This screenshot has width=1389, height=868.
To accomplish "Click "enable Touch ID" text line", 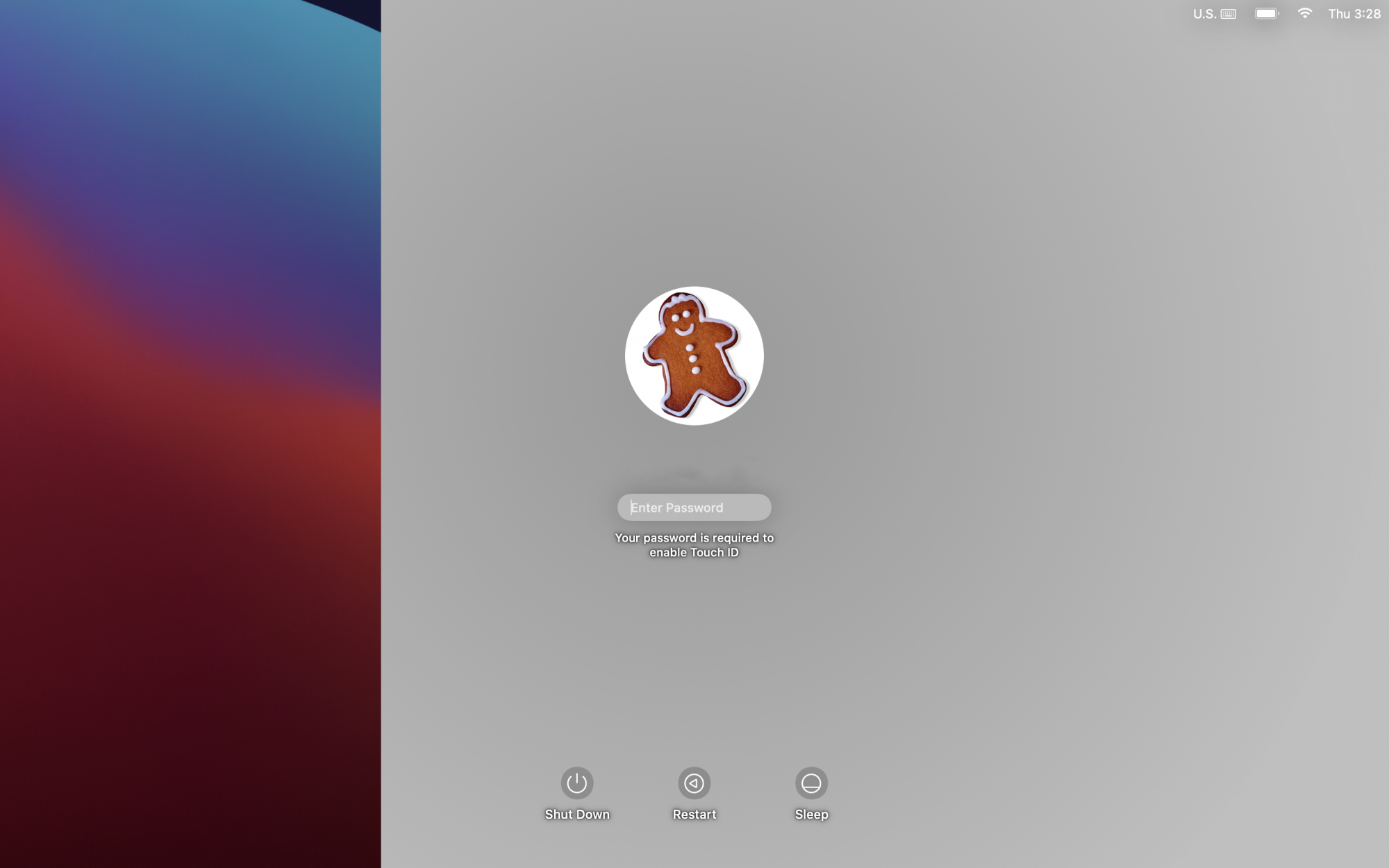I will (x=694, y=553).
